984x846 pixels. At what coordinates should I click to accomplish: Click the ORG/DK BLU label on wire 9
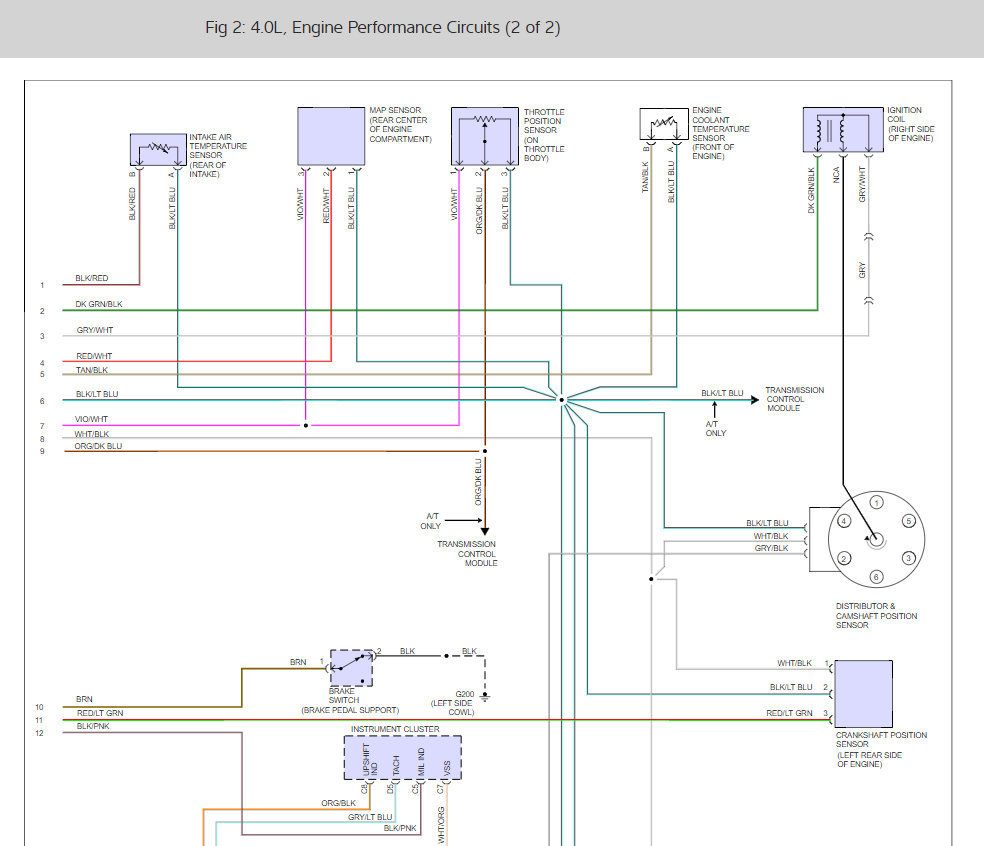[x=98, y=447]
